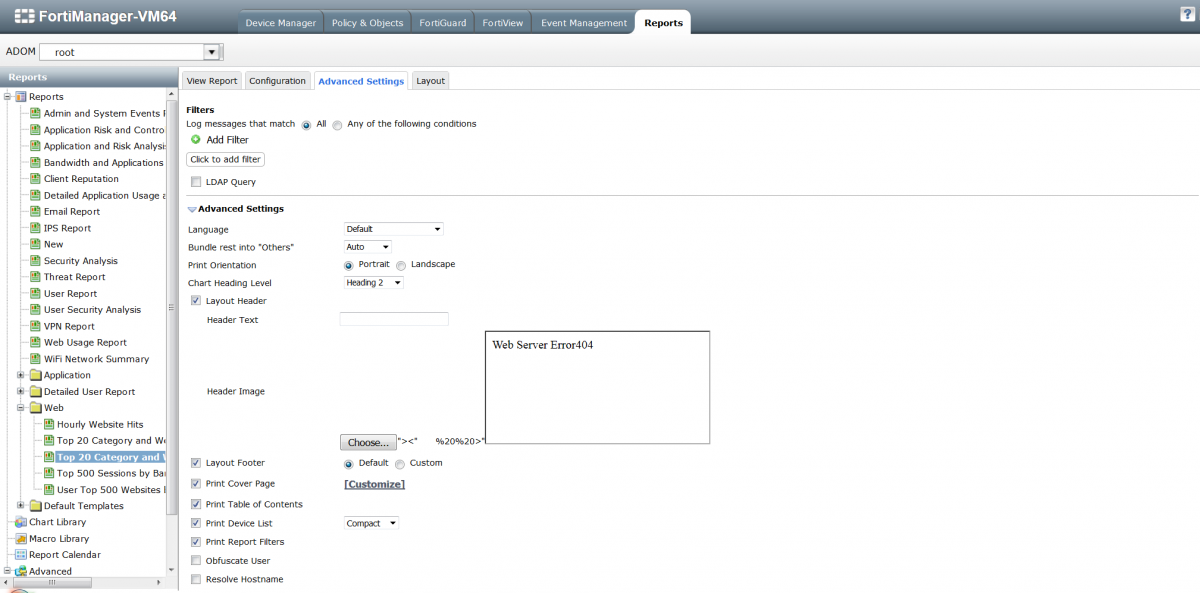Toggle the Layout Header checkbox
1200x593 pixels.
196,301
